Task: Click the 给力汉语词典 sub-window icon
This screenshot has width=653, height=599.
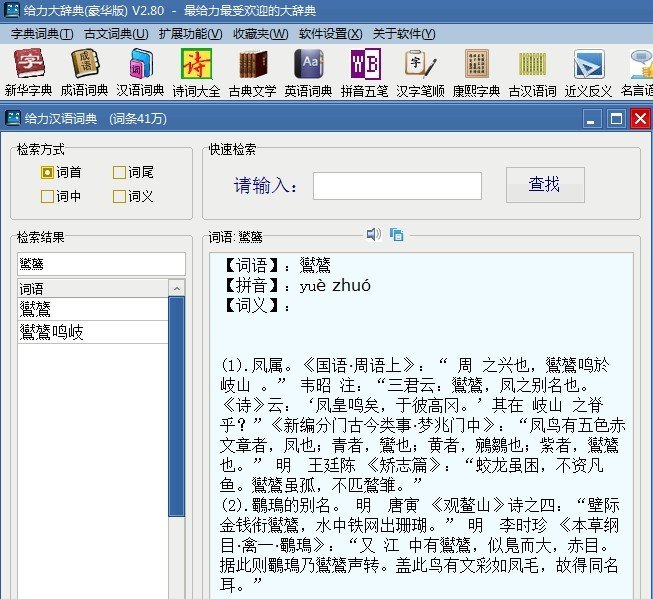Action: [13, 118]
